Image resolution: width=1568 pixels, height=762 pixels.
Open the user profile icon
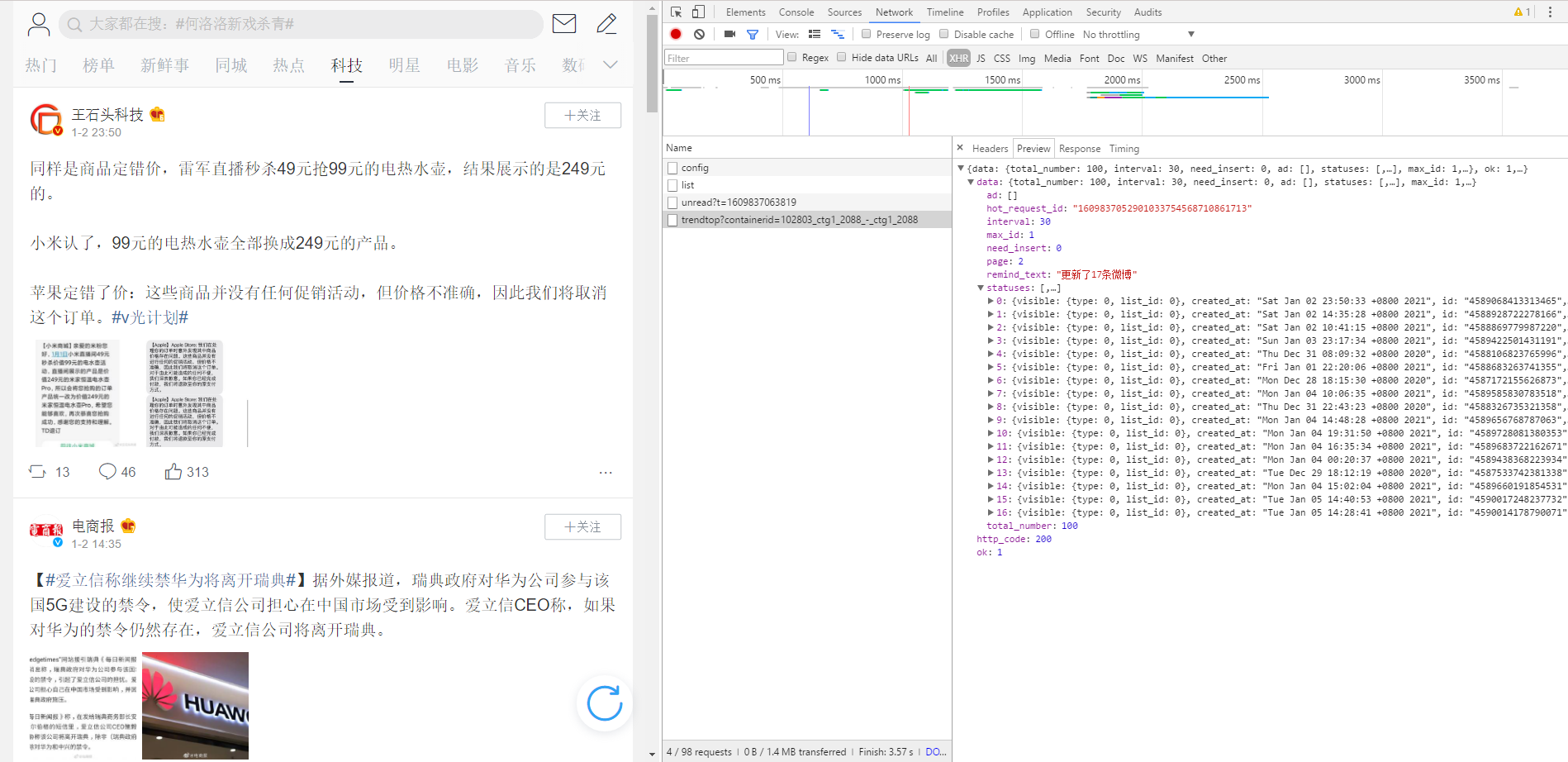[38, 24]
